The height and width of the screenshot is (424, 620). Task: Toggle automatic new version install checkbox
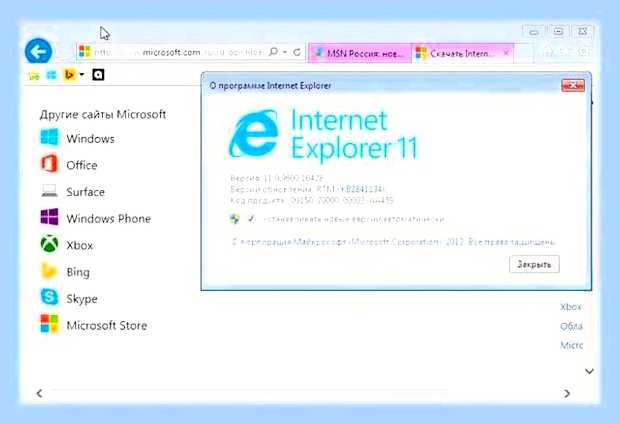(251, 218)
